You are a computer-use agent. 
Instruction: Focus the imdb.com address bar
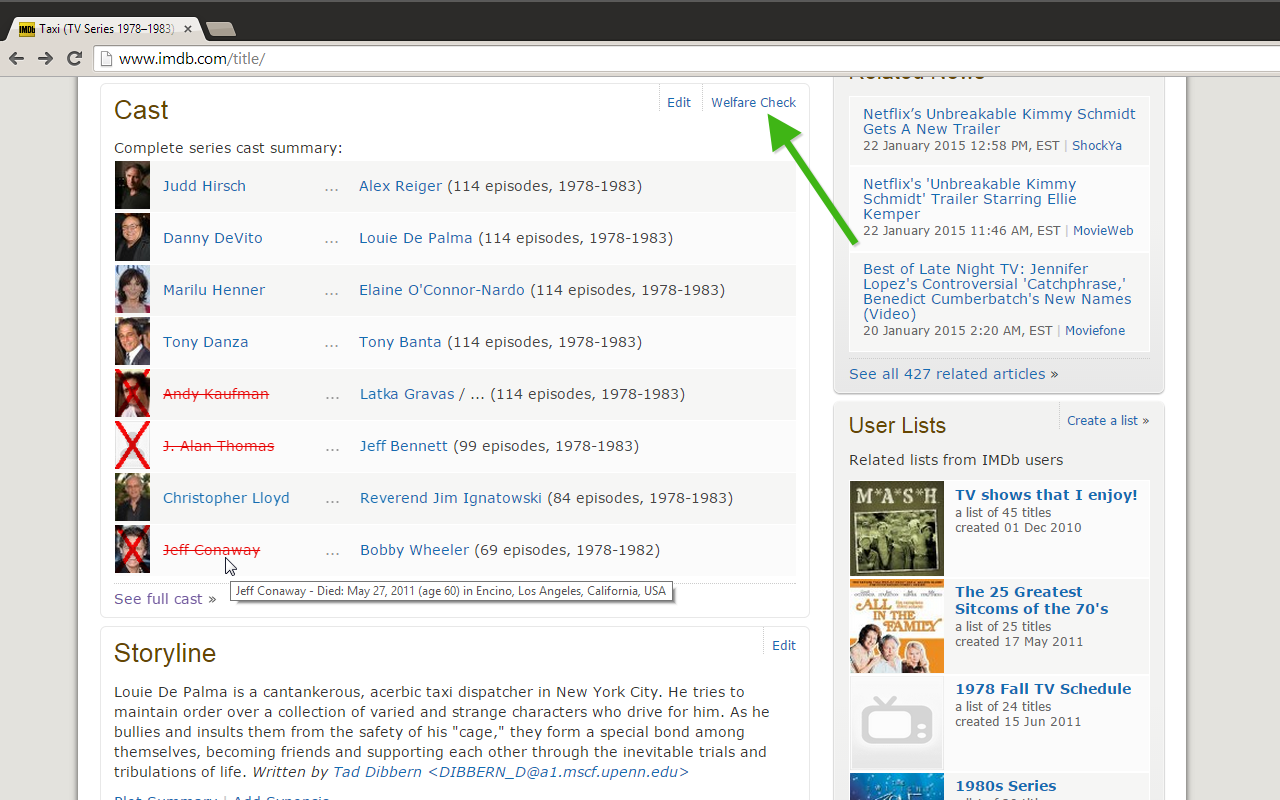tap(685, 59)
